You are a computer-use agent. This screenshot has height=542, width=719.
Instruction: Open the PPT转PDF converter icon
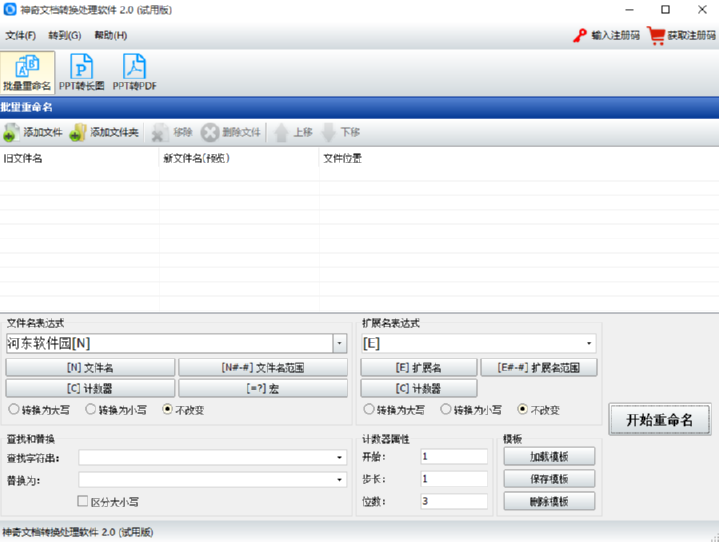[x=134, y=66]
